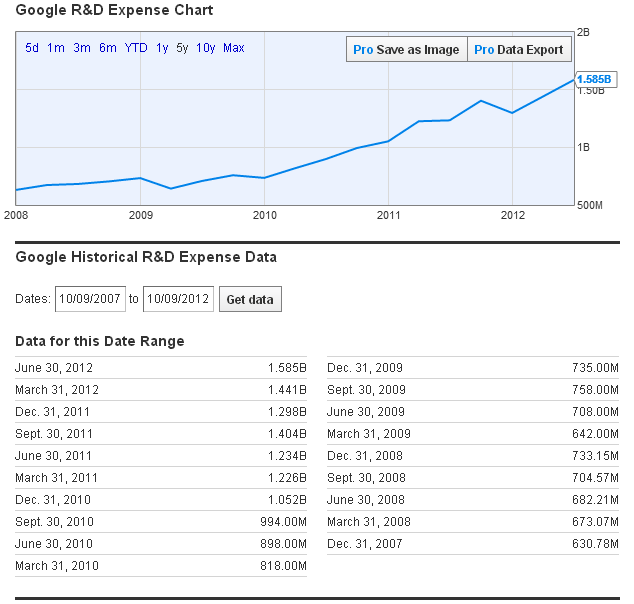Click the 2B y-axis label
Screen dimensions: 634x604
click(583, 32)
